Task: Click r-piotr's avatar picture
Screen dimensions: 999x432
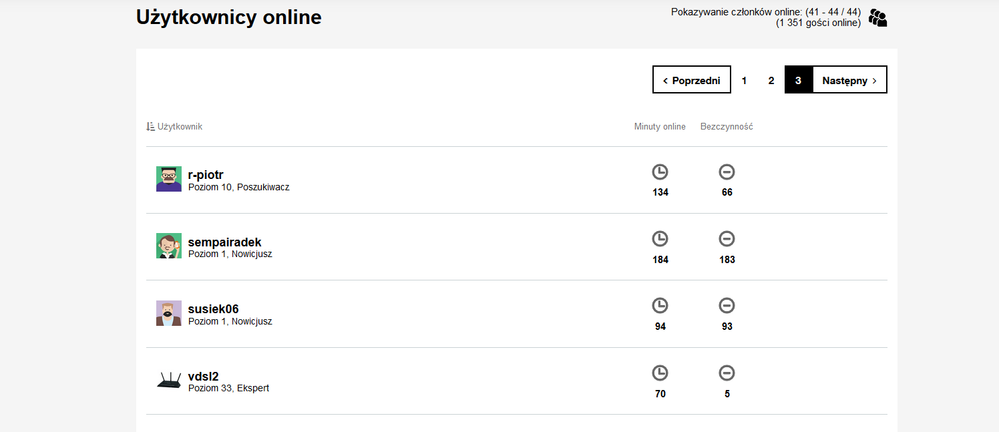Action: (x=168, y=179)
